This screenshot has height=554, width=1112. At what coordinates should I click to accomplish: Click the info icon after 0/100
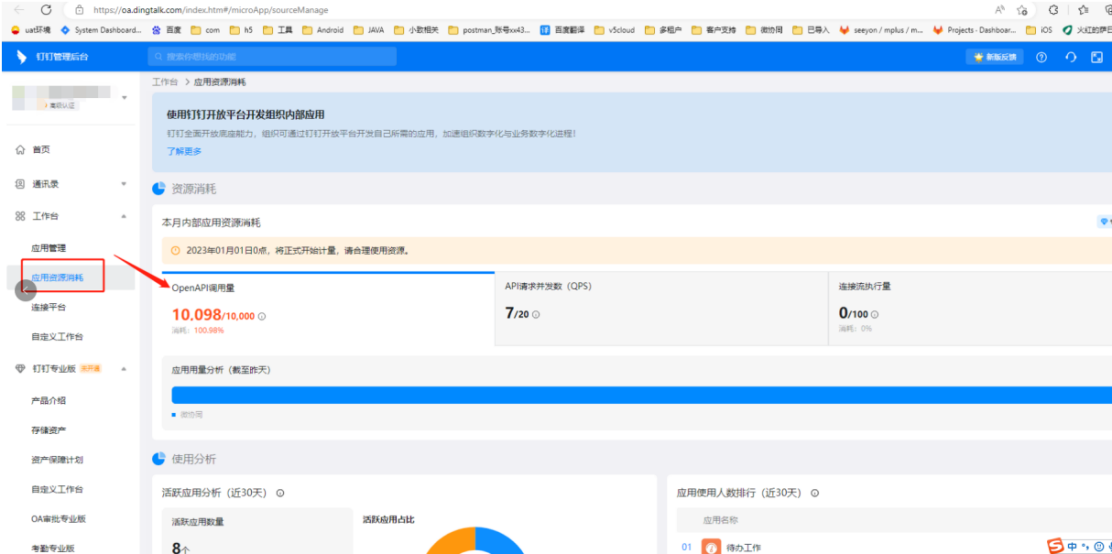point(874,314)
